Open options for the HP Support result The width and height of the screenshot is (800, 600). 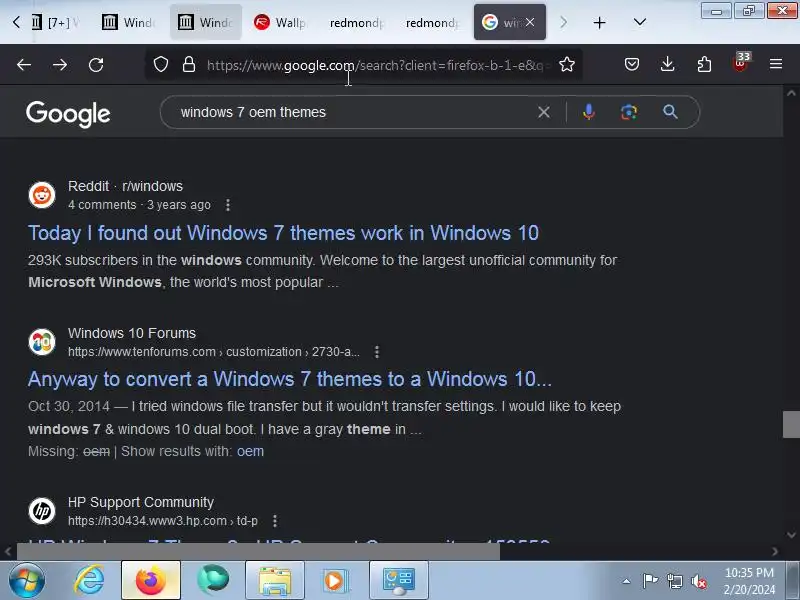coord(275,521)
